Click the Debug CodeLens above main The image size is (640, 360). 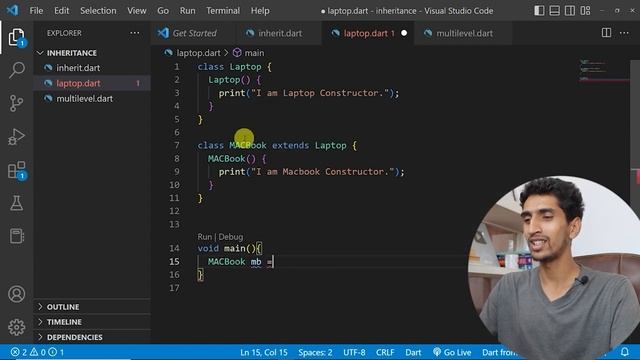pyautogui.click(x=231, y=237)
